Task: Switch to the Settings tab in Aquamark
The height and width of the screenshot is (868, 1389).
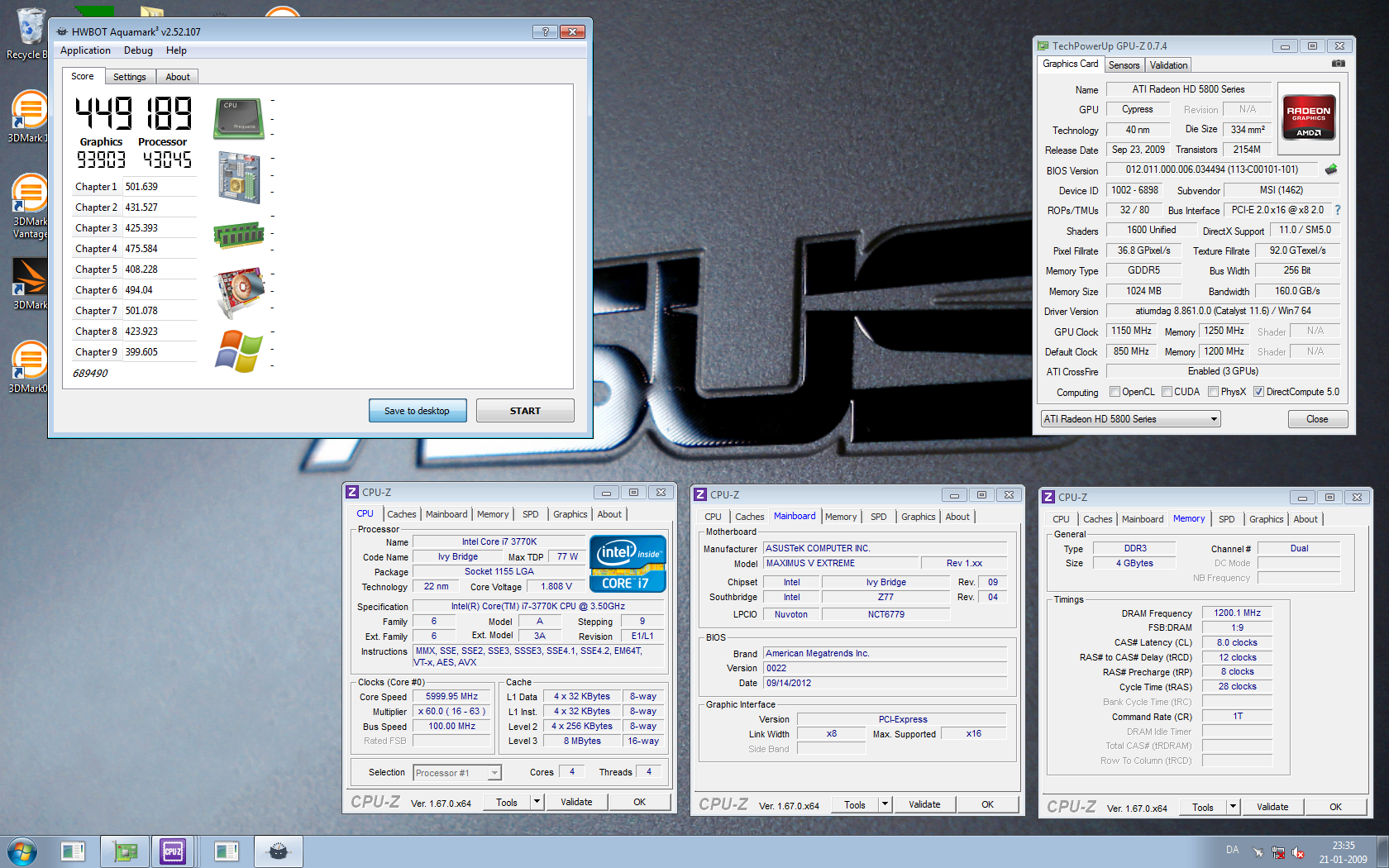Action: click(x=130, y=77)
